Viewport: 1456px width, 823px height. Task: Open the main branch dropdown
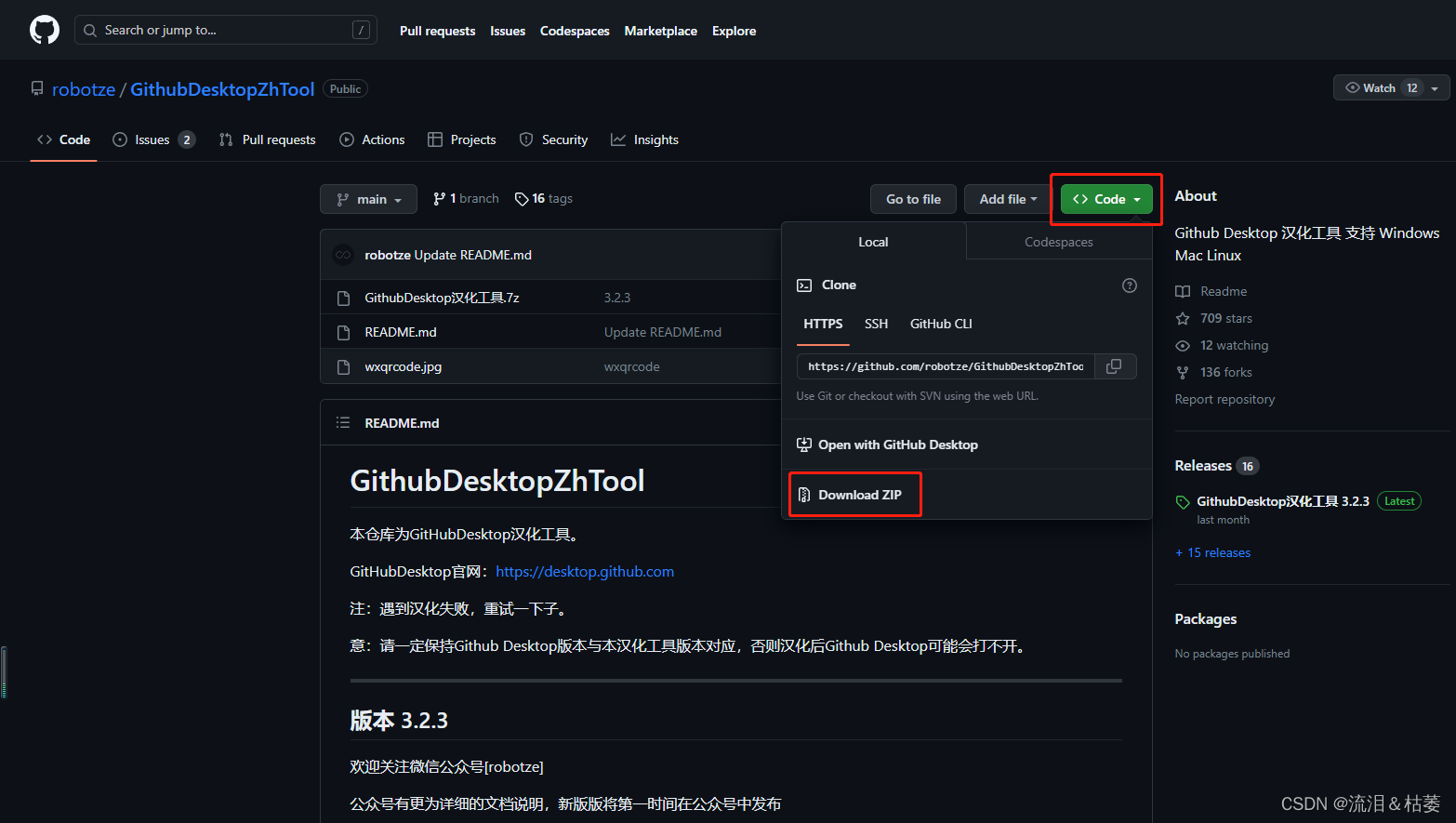[x=369, y=199]
